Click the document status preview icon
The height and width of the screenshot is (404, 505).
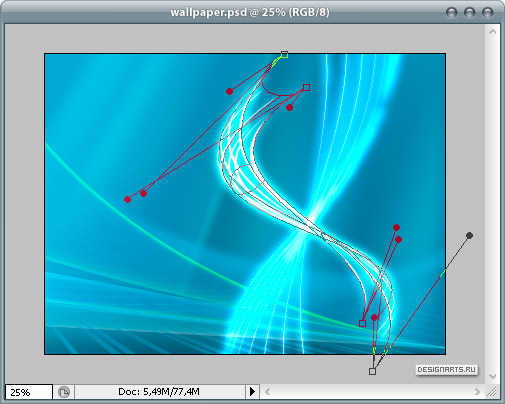point(64,392)
